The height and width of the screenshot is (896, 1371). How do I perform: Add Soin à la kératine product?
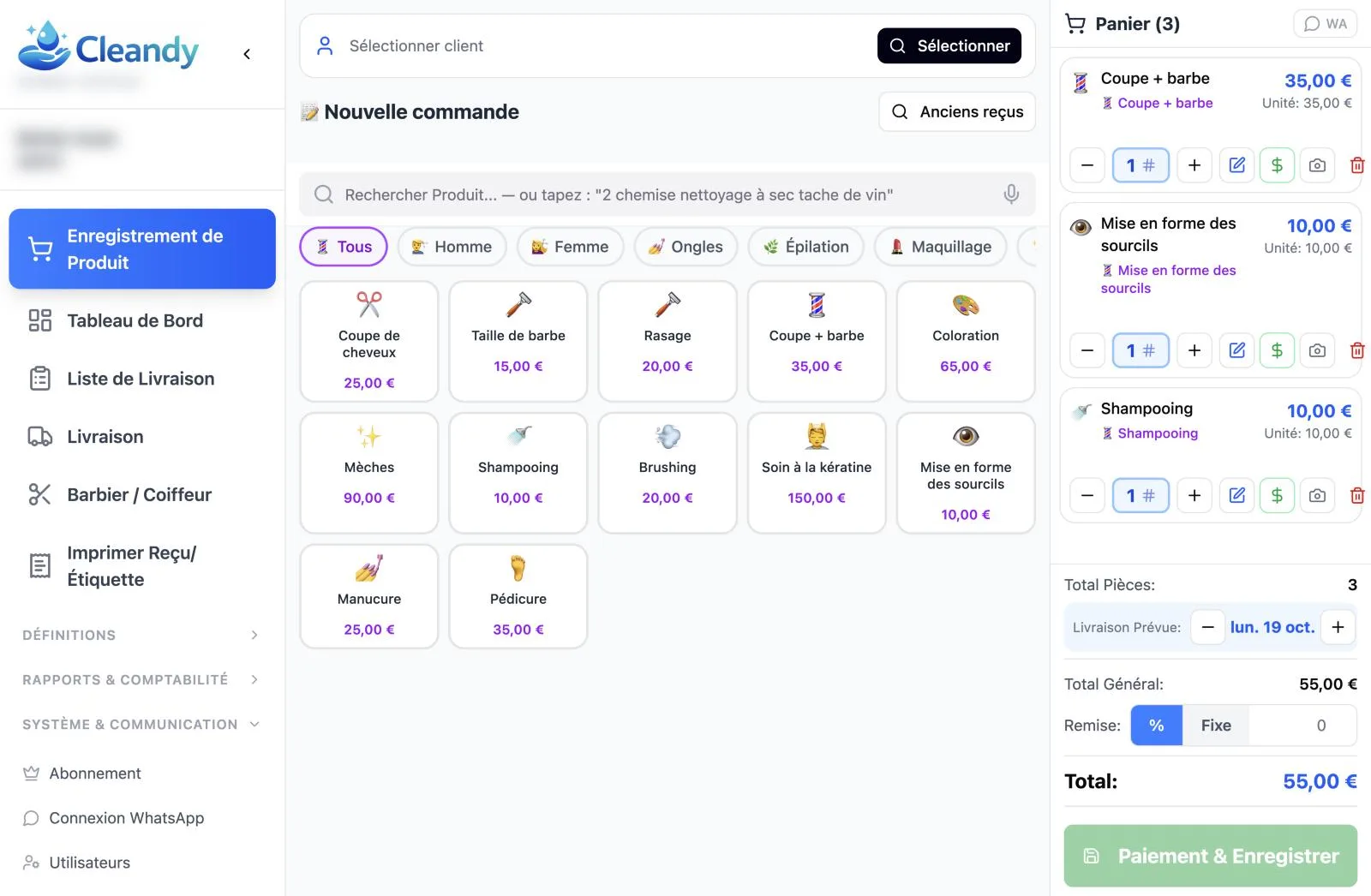click(817, 473)
